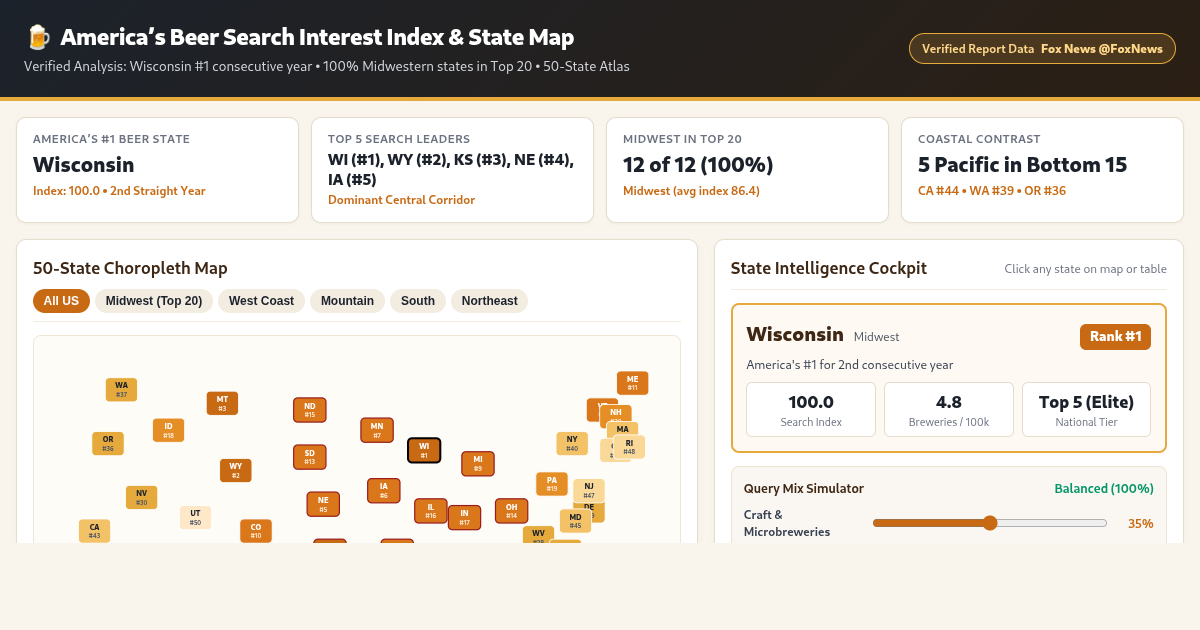Viewport: 1200px width, 630px height.
Task: Click the Rank #1 badge
Action: pos(1115,337)
